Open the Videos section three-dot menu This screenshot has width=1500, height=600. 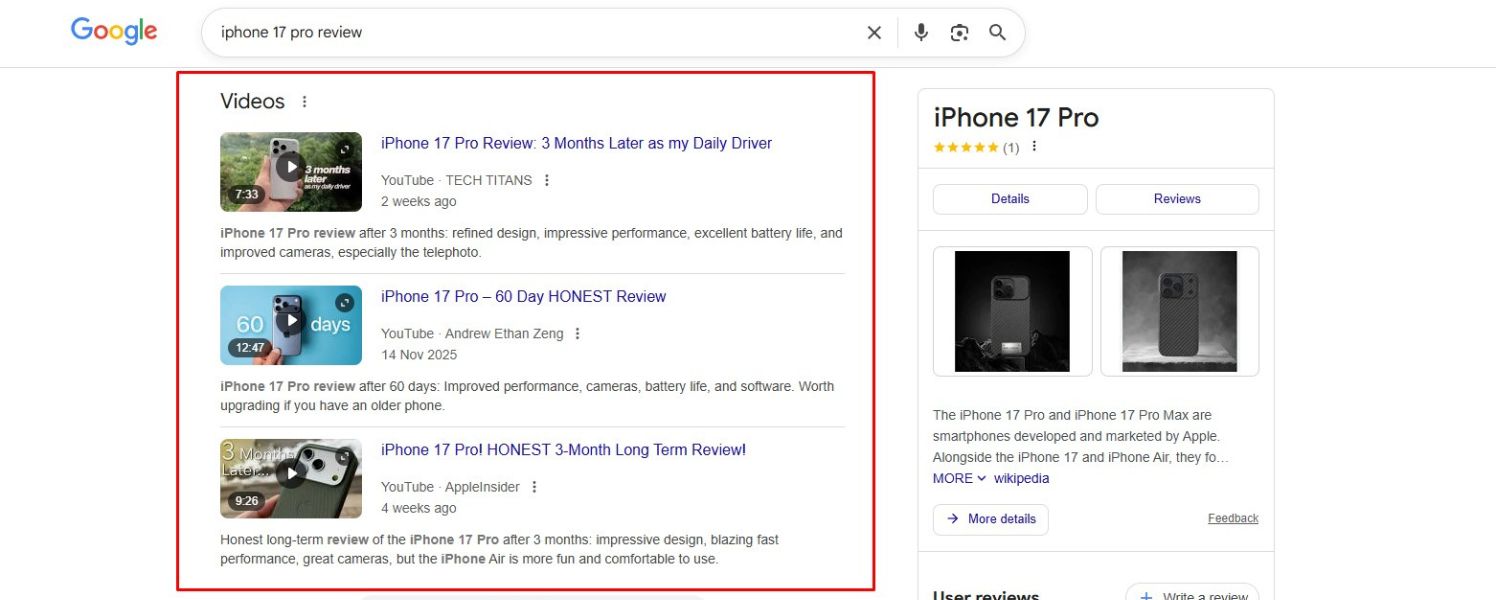point(303,100)
